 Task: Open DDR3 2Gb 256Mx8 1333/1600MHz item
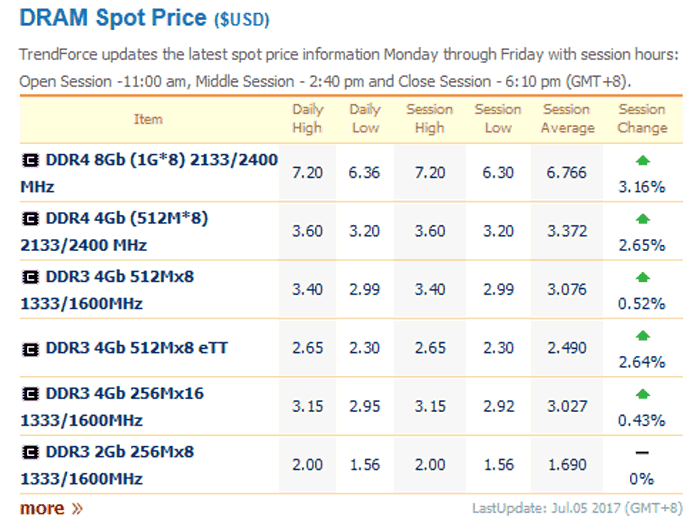[x=118, y=465]
